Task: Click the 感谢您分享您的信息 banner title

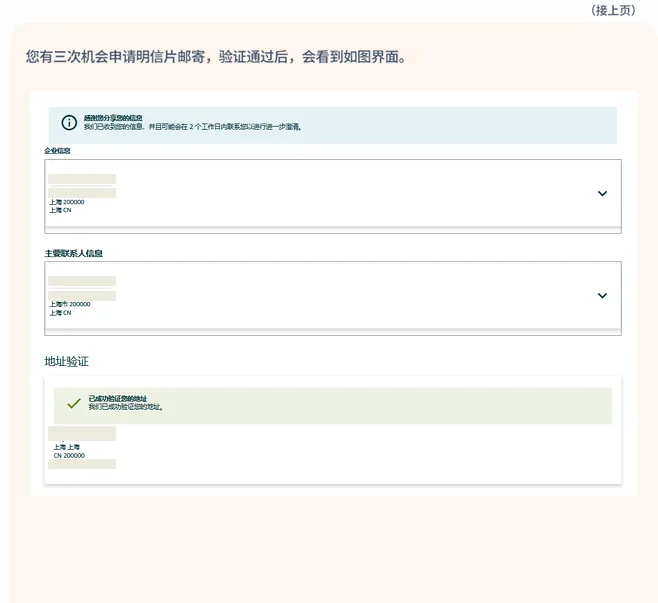Action: click(x=113, y=118)
